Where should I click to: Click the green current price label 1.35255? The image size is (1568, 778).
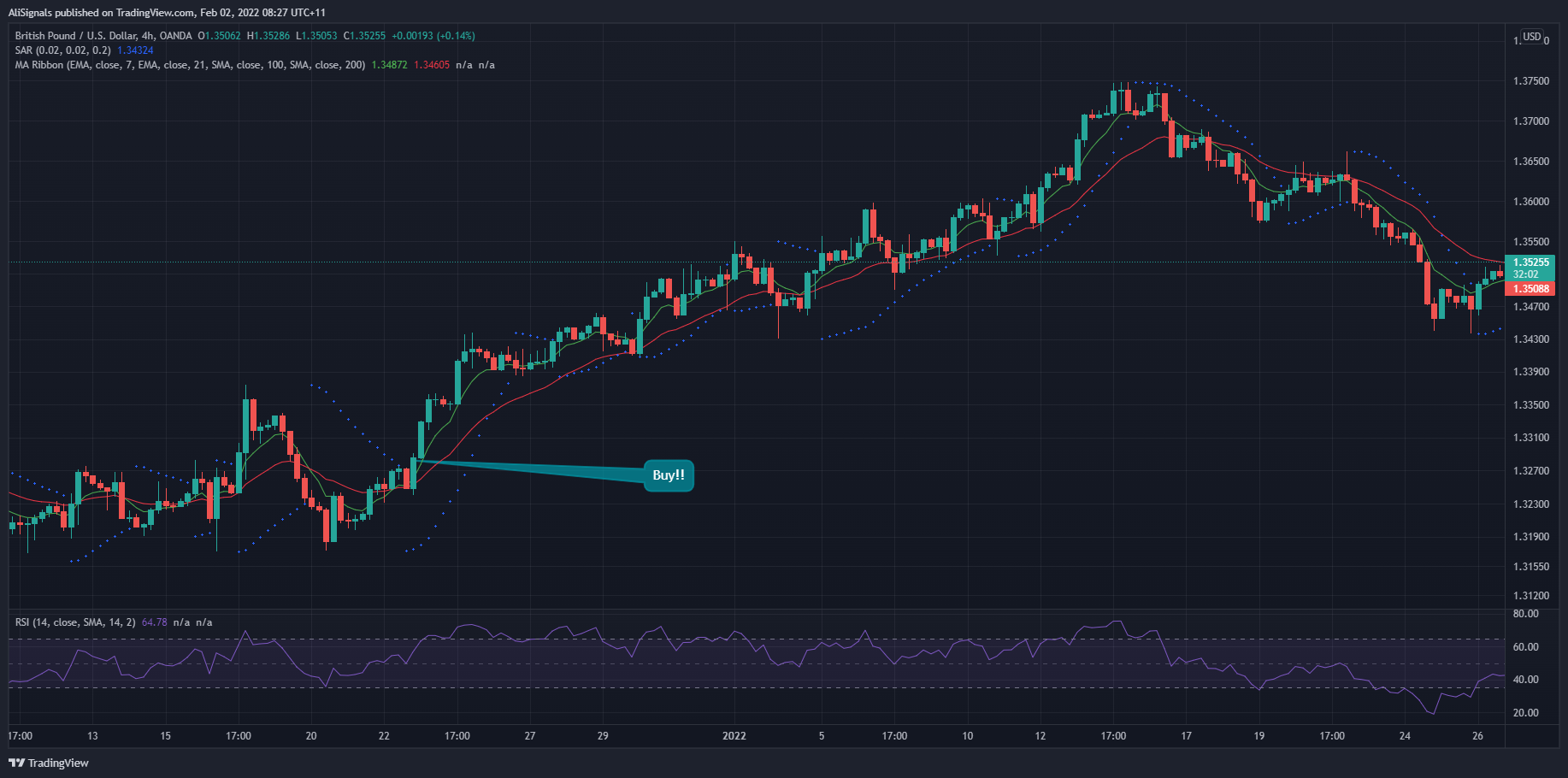pyautogui.click(x=1530, y=262)
